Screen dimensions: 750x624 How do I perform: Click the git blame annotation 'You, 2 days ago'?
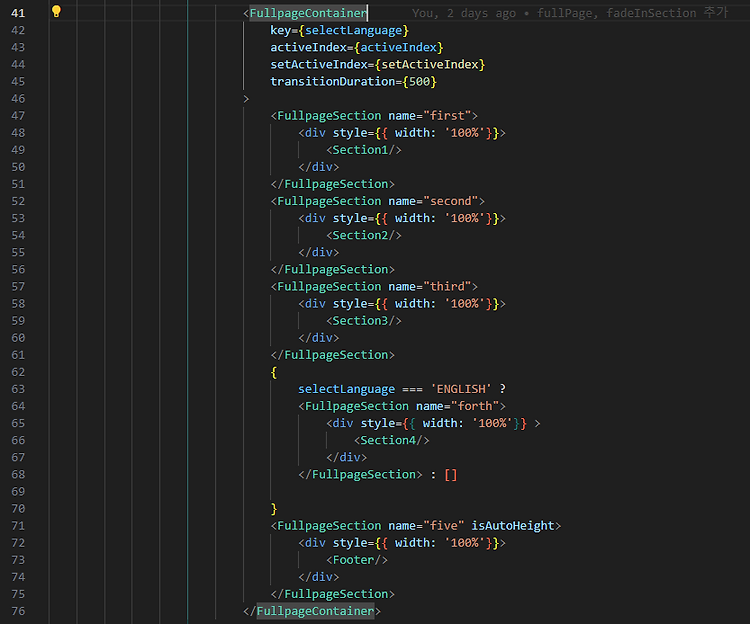click(x=464, y=13)
